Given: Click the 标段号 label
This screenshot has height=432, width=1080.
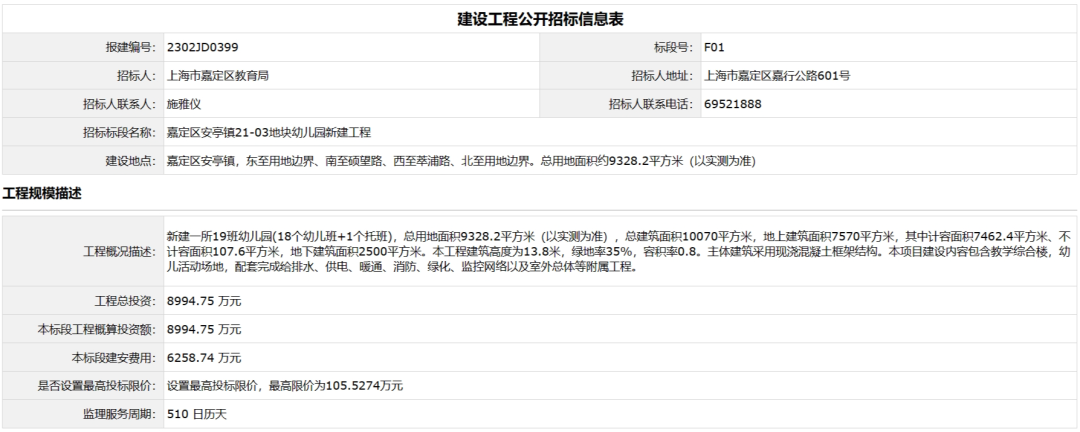Looking at the screenshot, I should pos(674,48).
